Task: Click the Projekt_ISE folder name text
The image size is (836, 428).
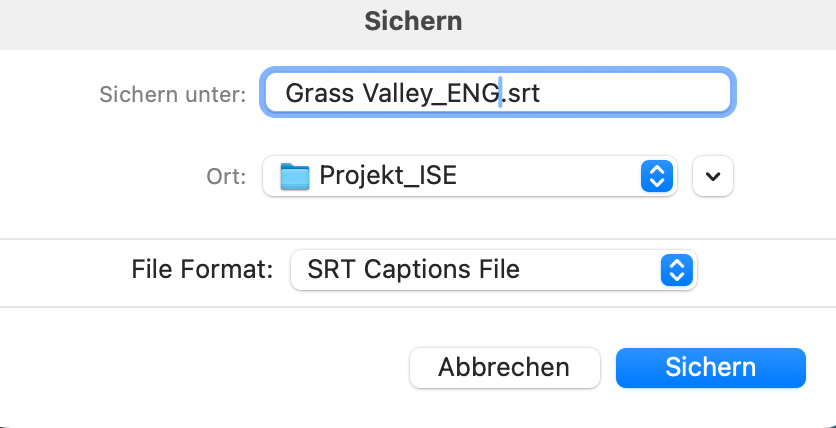Action: [388, 175]
